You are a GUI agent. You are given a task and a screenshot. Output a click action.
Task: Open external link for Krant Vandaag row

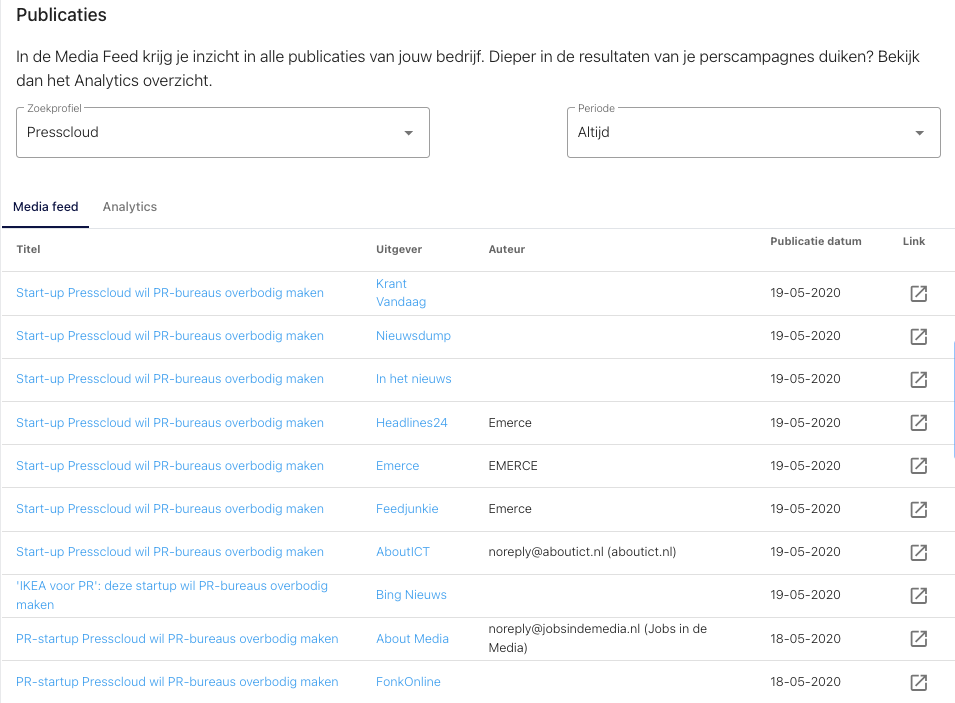coord(917,293)
